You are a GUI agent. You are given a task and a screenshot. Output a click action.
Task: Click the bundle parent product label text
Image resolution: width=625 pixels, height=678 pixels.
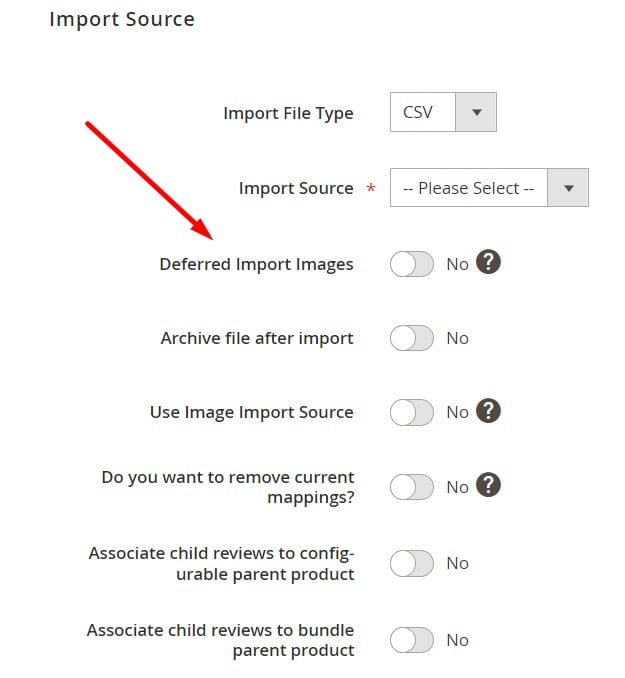point(220,640)
